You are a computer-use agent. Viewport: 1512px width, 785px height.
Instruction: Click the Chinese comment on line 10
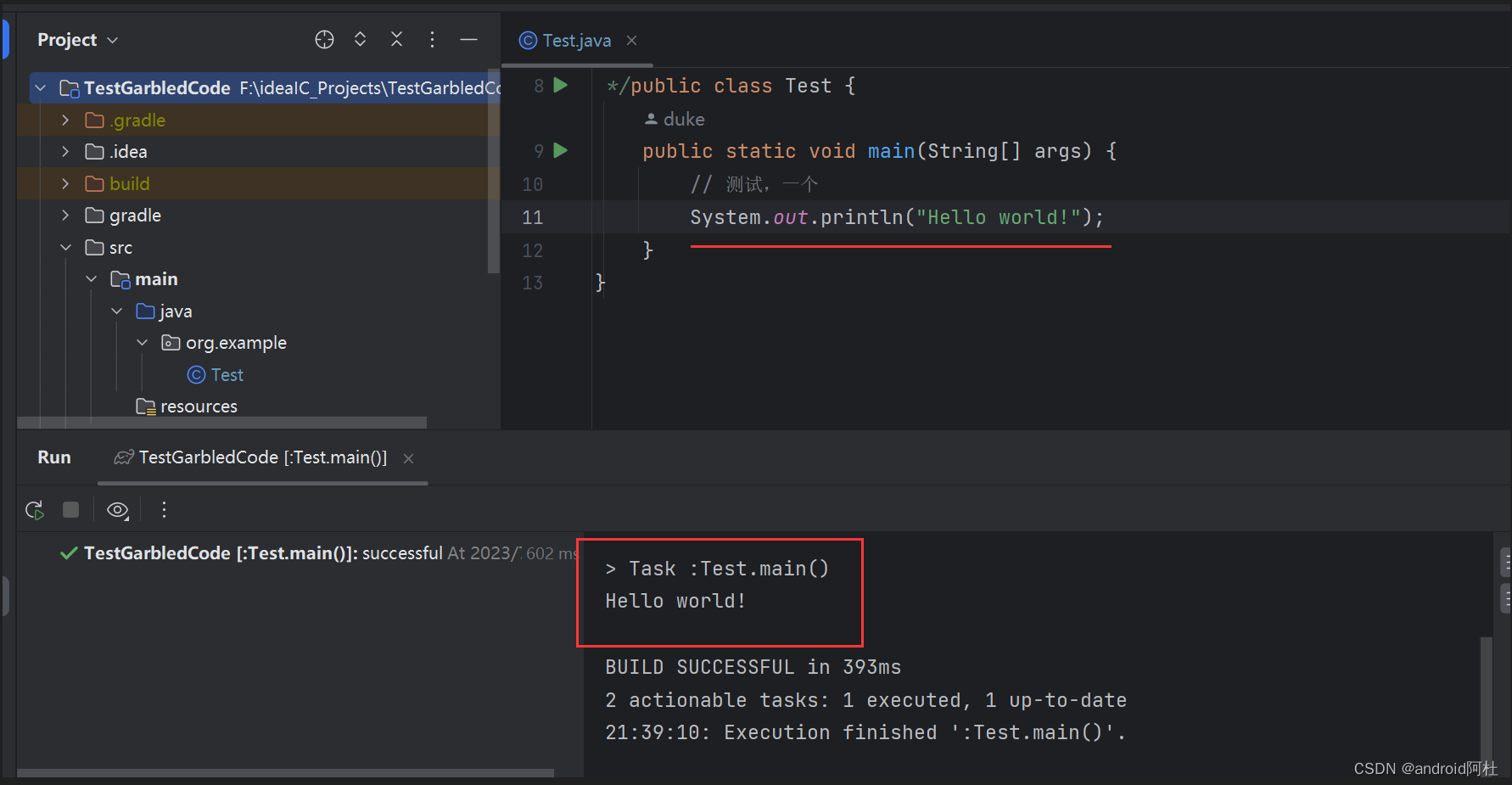coord(753,184)
